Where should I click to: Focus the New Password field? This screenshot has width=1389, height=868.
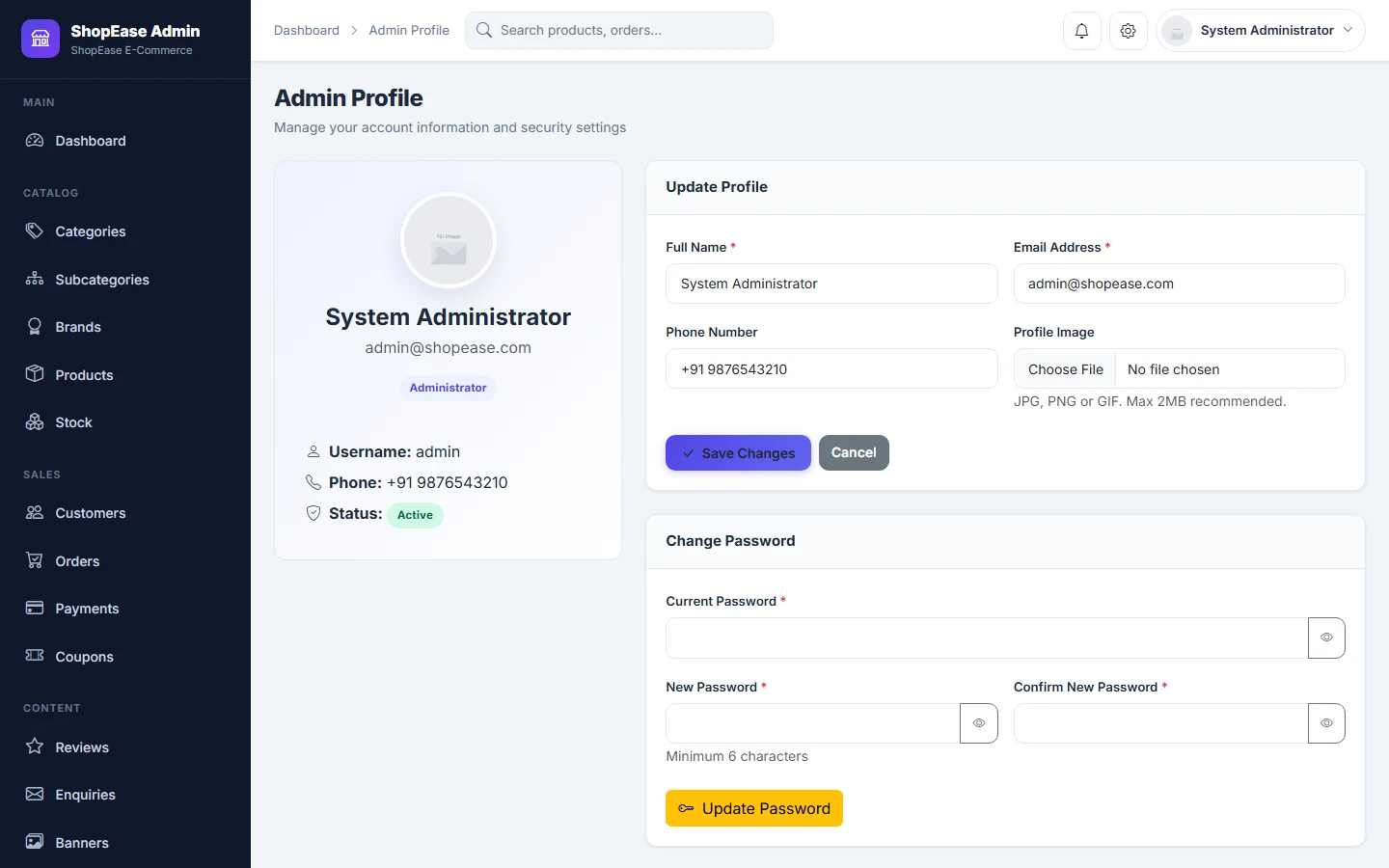(x=813, y=723)
